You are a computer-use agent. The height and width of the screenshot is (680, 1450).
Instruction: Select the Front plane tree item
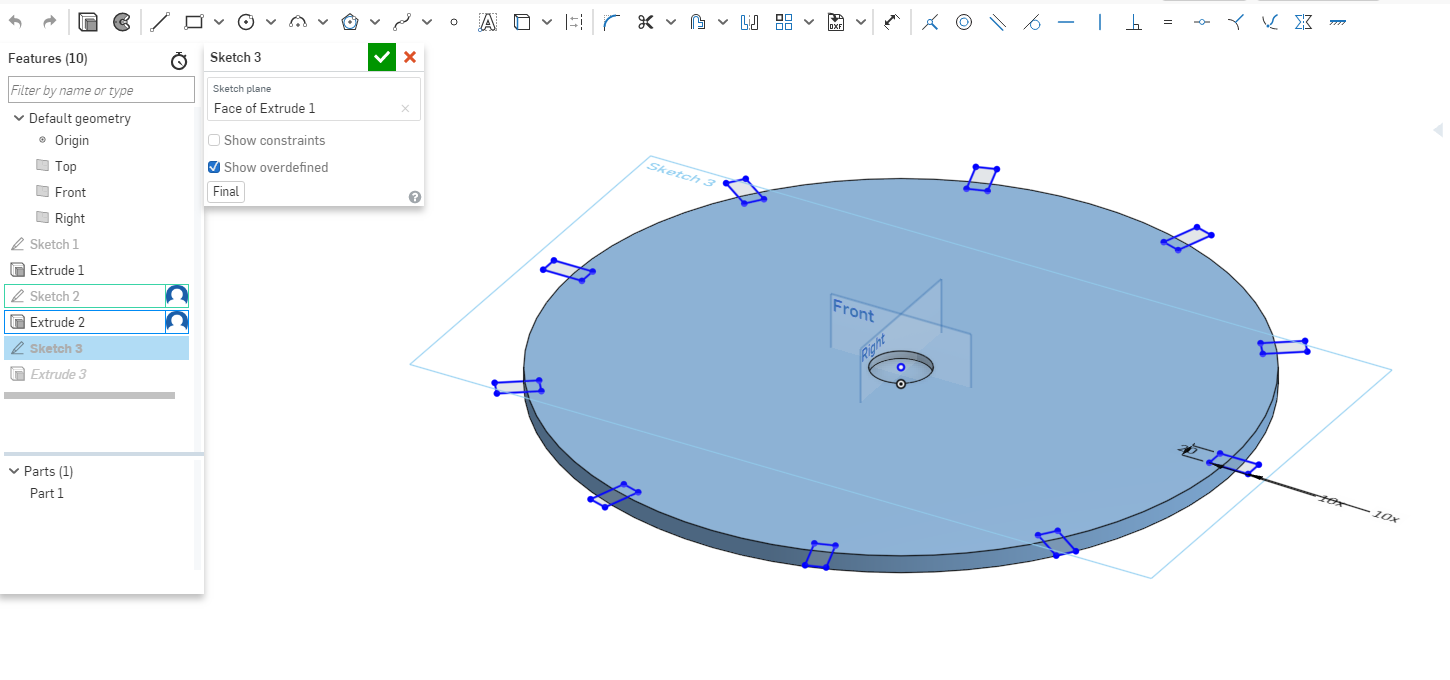[x=70, y=192]
